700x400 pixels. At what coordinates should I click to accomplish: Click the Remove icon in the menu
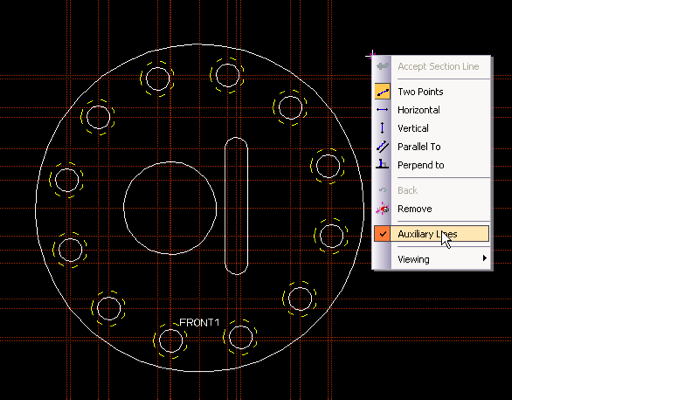382,209
